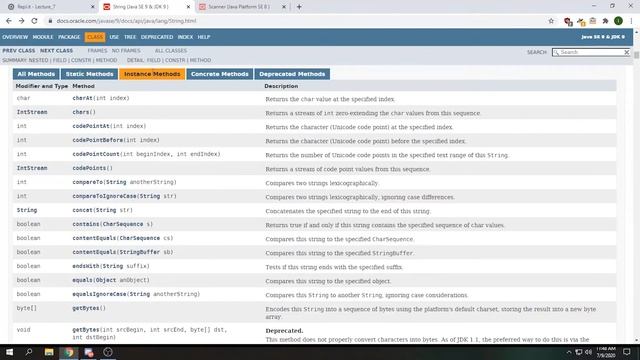Viewport: 640px width, 360px height.
Task: Select the Deprecated Methods tab
Action: point(292,74)
